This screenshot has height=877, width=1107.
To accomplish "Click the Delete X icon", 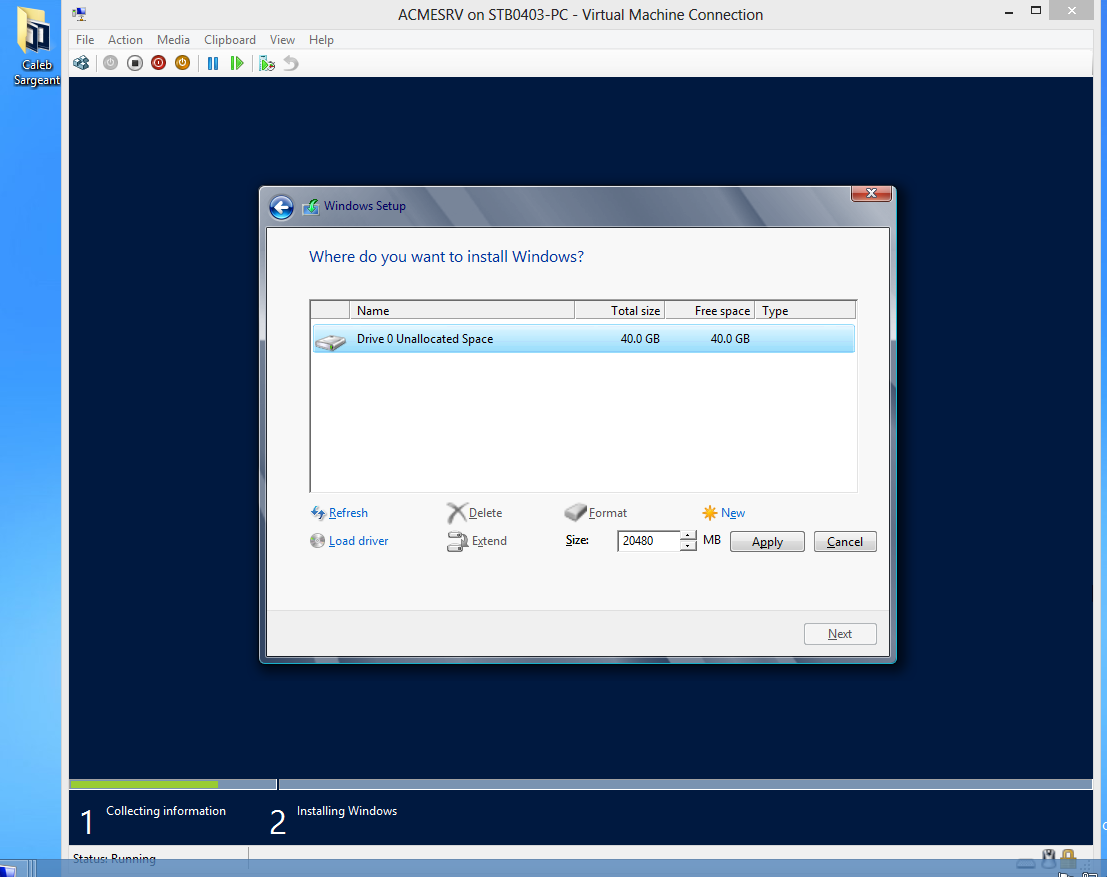I will [456, 513].
